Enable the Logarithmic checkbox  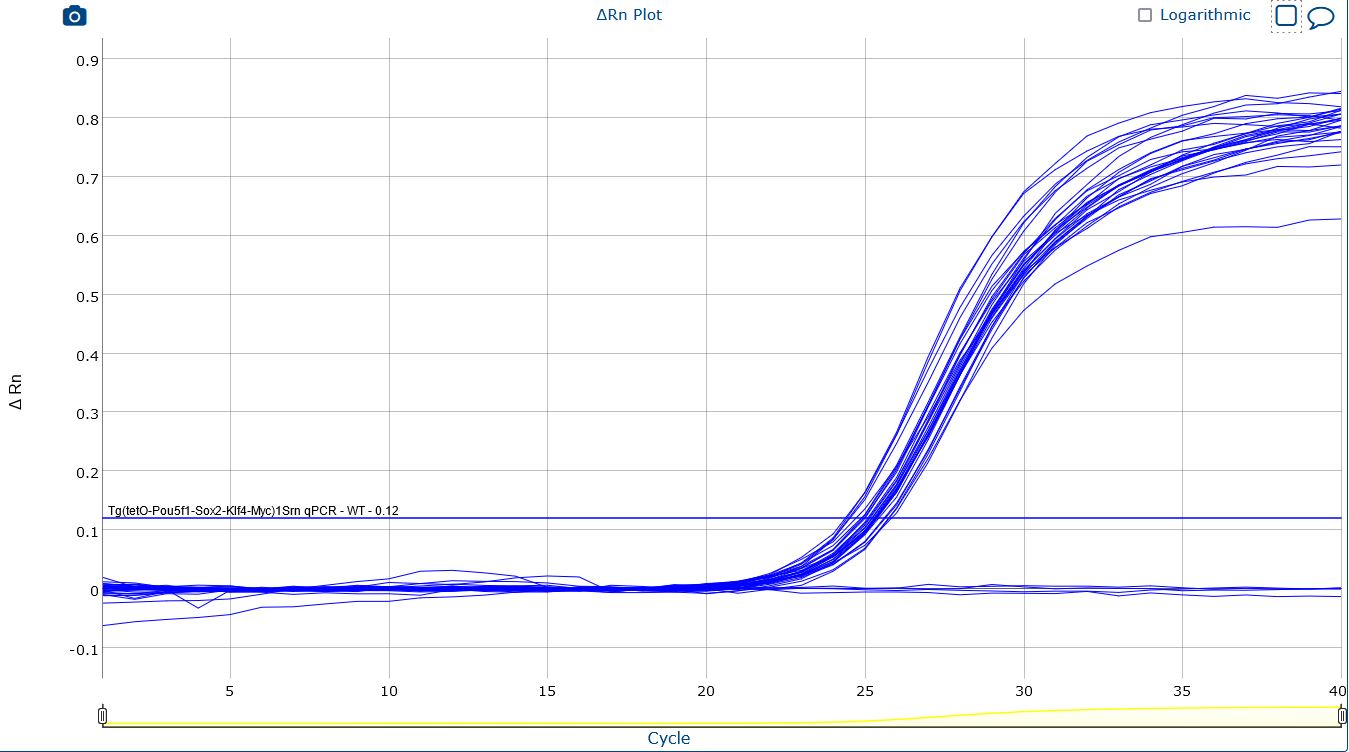(1145, 16)
